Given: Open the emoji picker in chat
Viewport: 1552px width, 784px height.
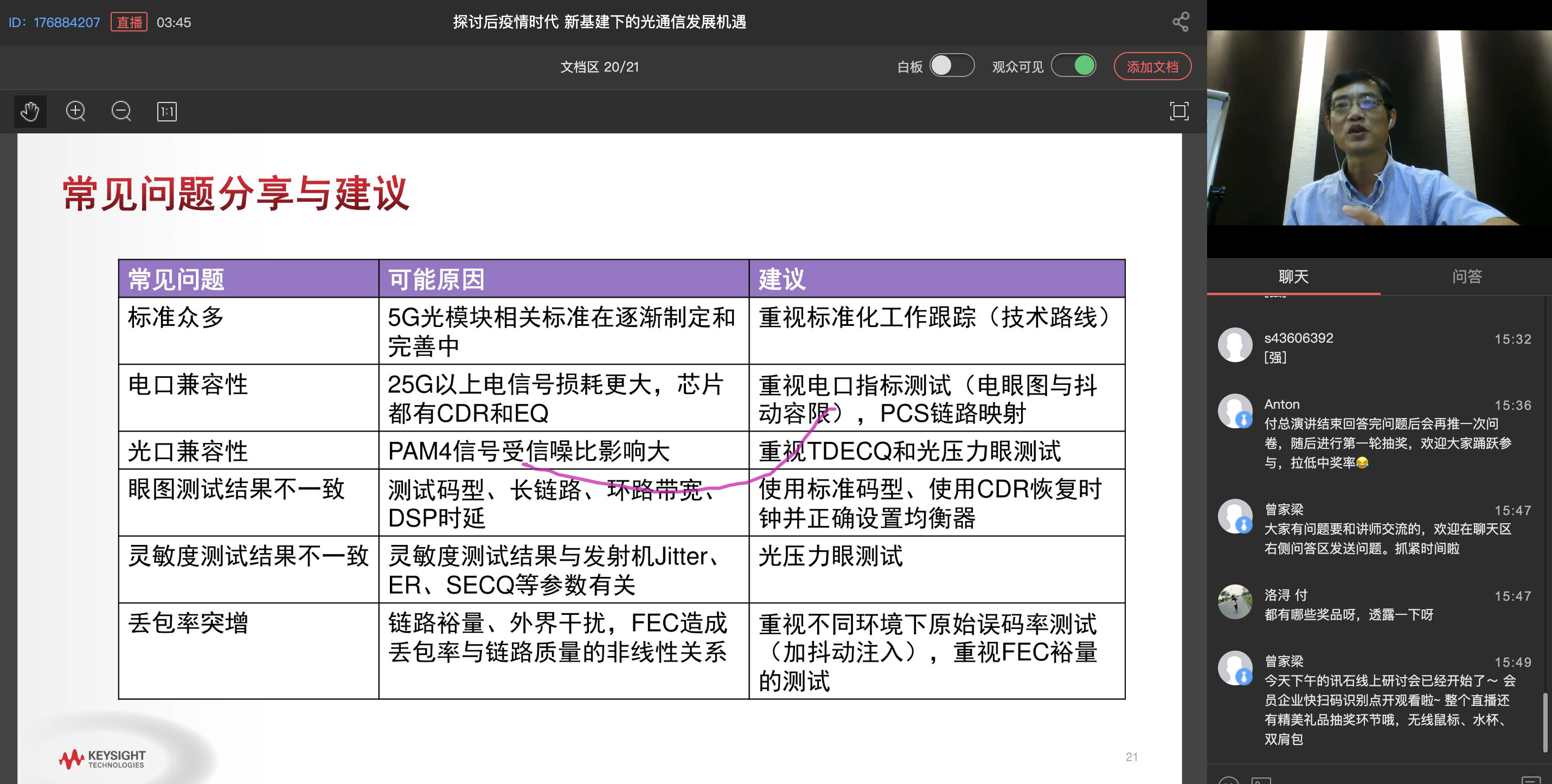Looking at the screenshot, I should 1228,780.
